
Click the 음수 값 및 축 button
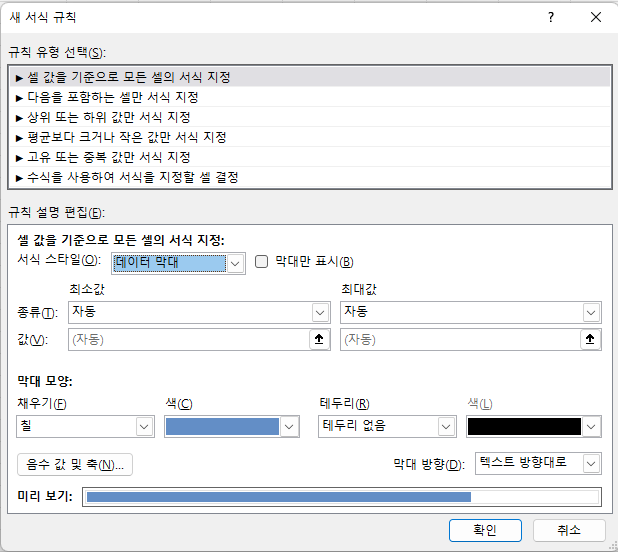(75, 465)
